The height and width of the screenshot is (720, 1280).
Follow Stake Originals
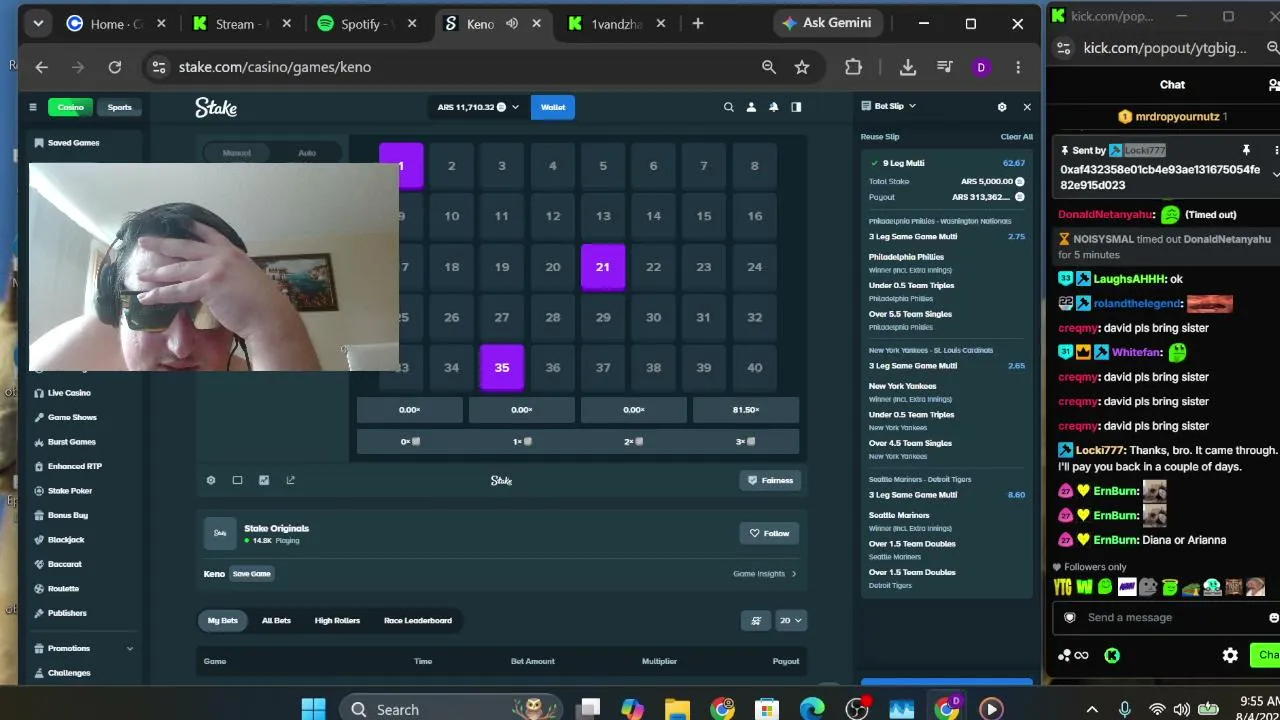[x=770, y=533]
